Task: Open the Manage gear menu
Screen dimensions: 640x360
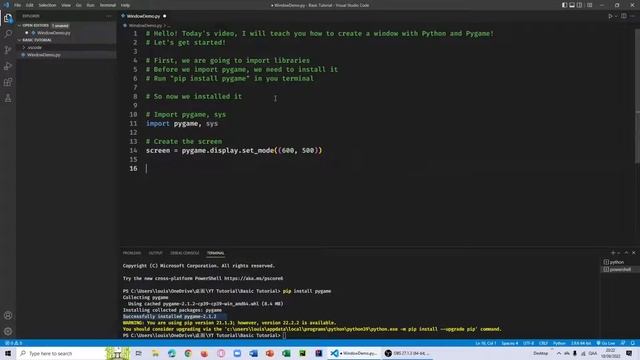Action: click(8, 331)
